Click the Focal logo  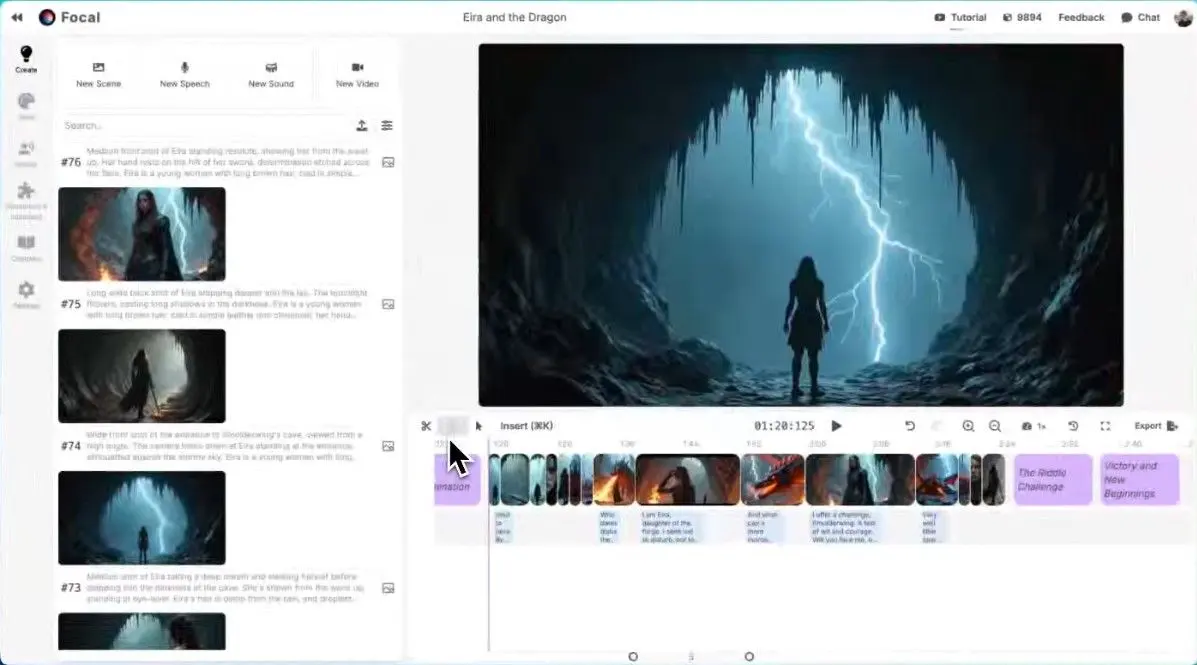(x=69, y=17)
